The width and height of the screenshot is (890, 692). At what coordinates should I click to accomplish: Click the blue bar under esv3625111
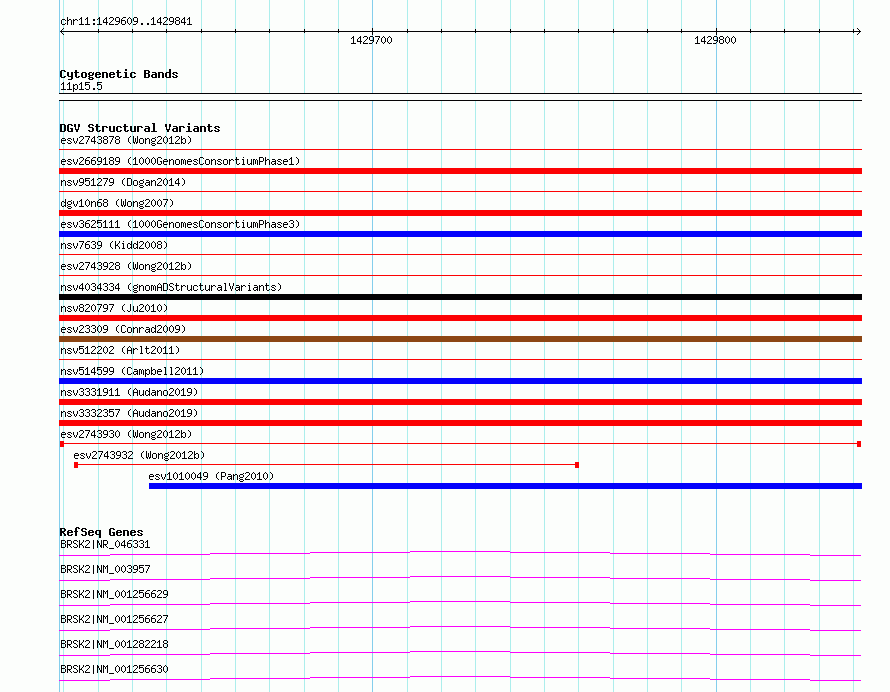[x=460, y=234]
